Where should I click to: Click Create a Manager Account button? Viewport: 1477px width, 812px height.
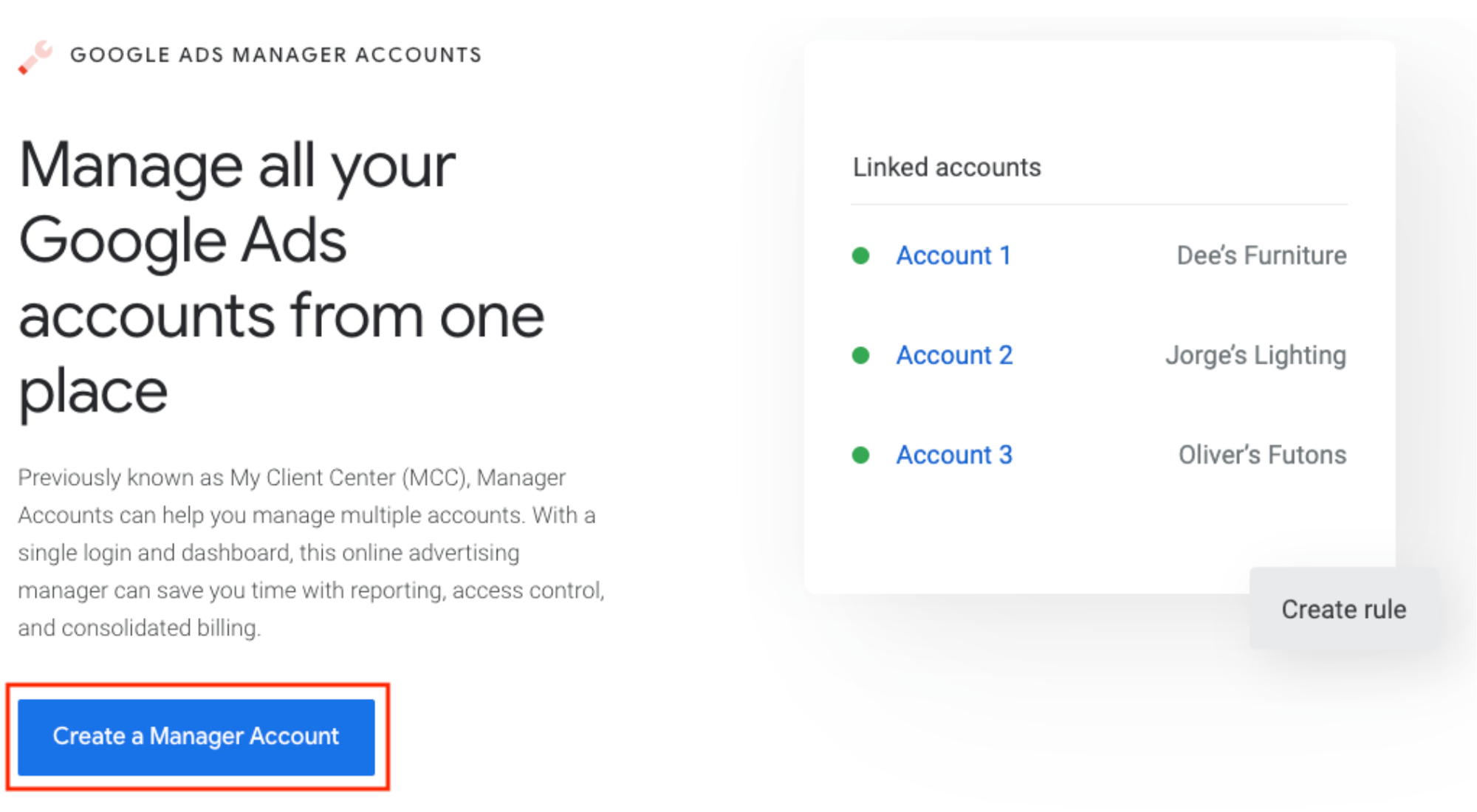click(196, 737)
